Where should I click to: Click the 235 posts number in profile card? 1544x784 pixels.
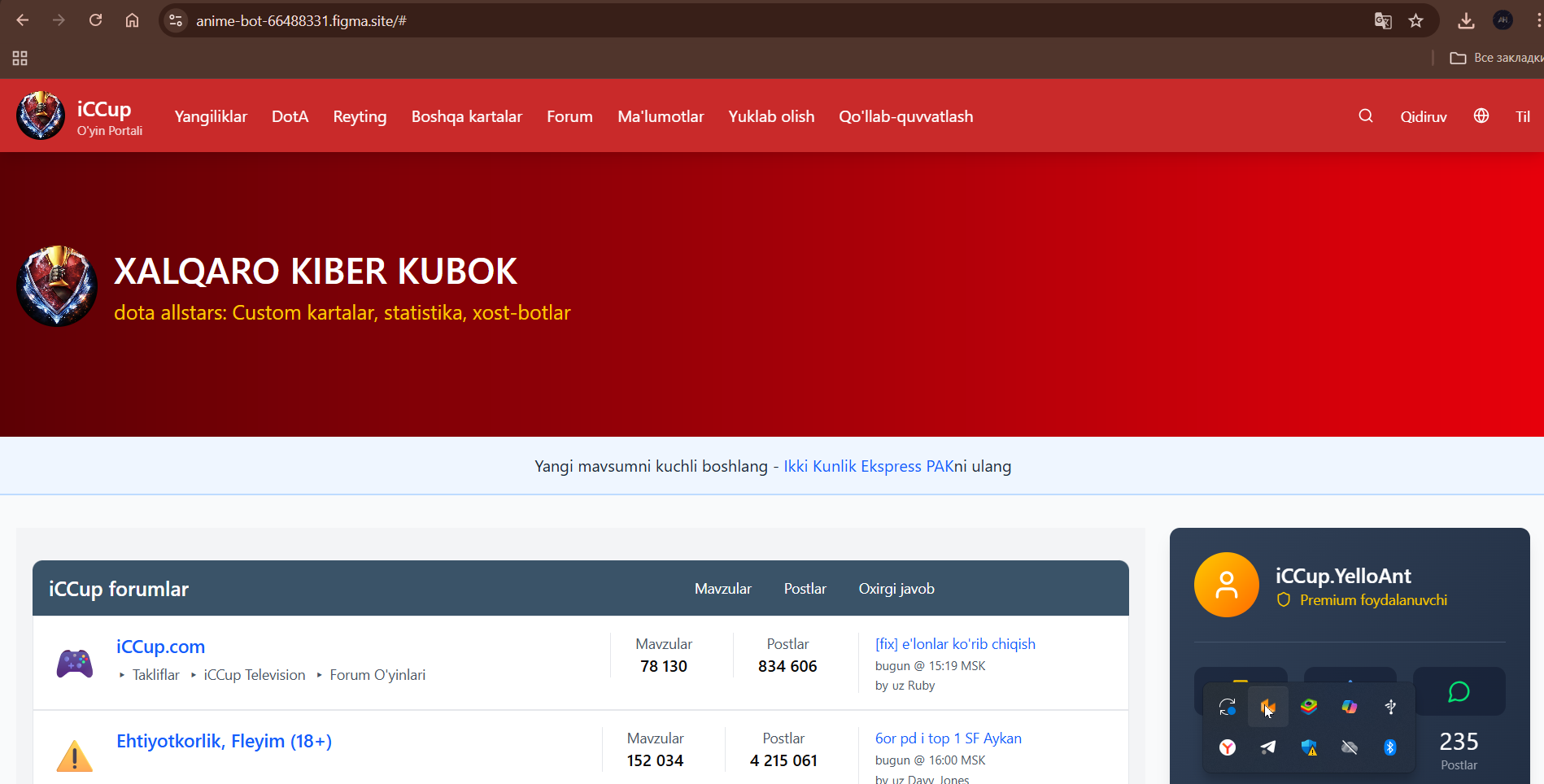coord(1459,742)
